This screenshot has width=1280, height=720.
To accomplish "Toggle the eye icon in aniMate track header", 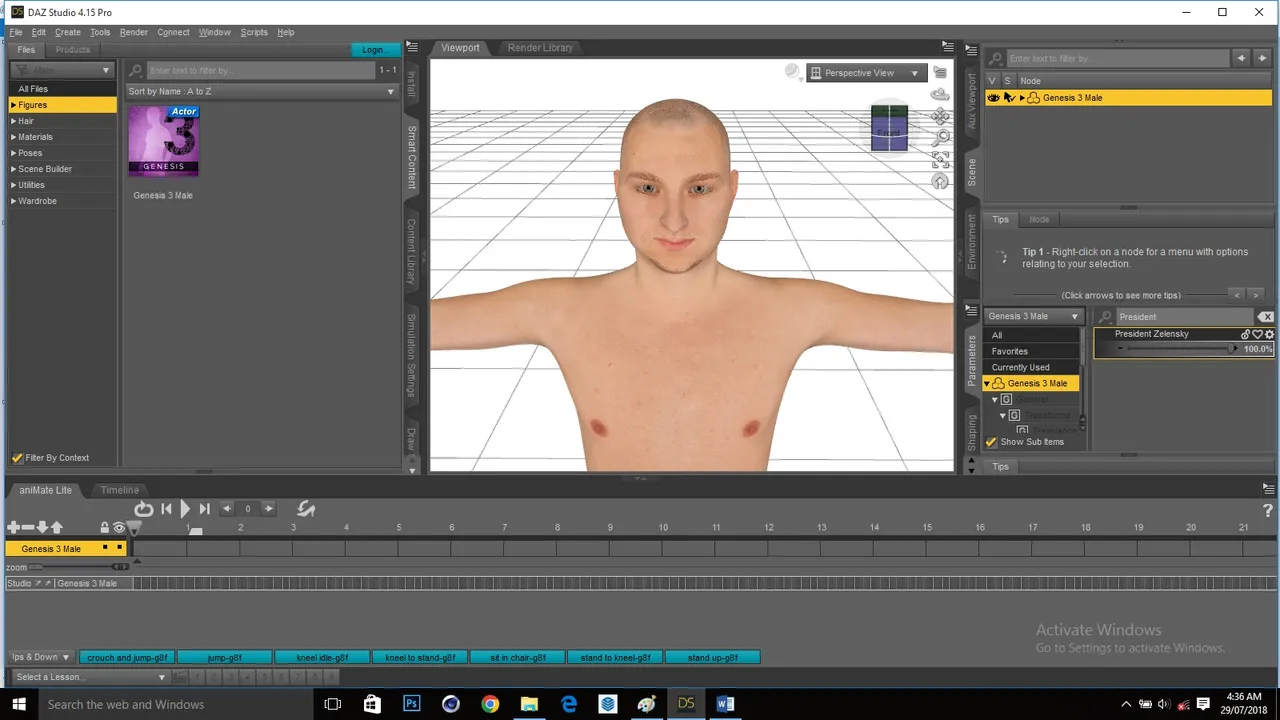I will click(x=119, y=527).
